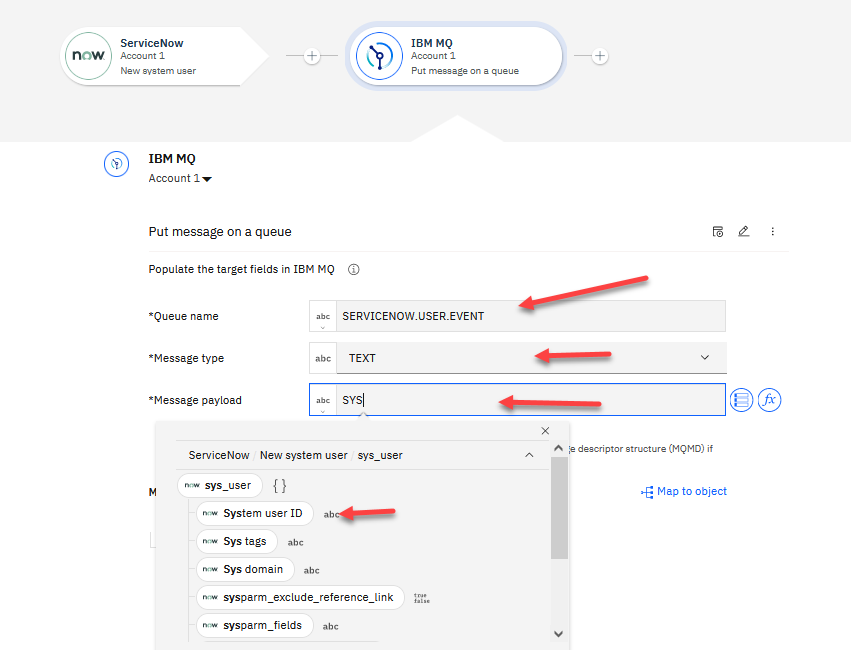Add a new node after IBM MQ
This screenshot has width=851, height=650.
coord(600,56)
